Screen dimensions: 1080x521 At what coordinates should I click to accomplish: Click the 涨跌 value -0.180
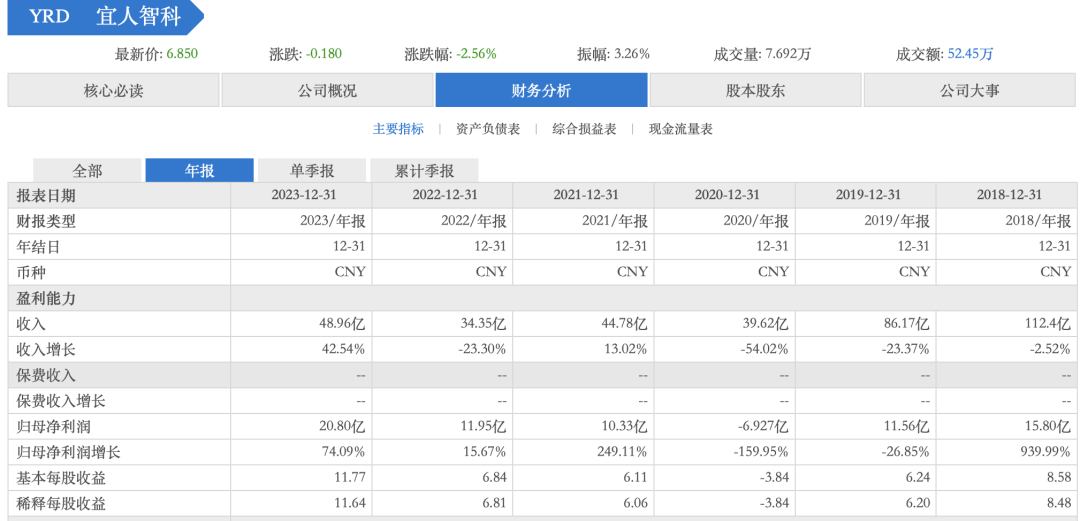(324, 54)
